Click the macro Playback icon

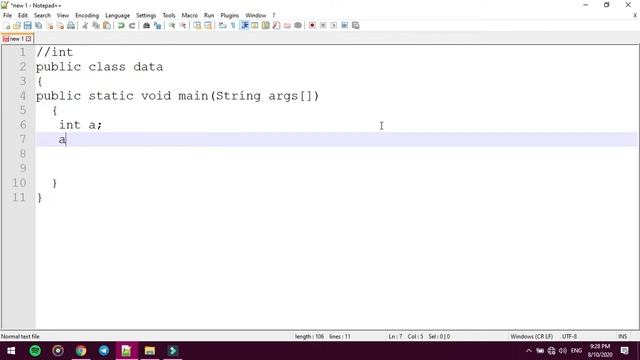(x=333, y=25)
